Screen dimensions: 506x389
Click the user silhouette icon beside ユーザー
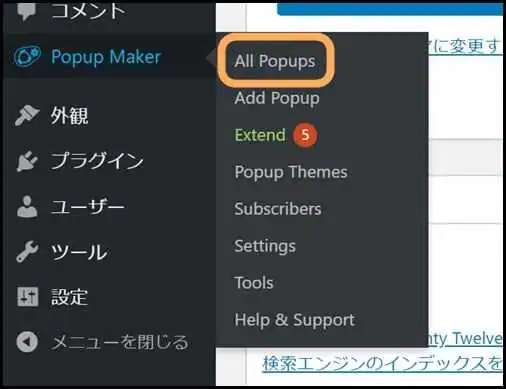27,207
